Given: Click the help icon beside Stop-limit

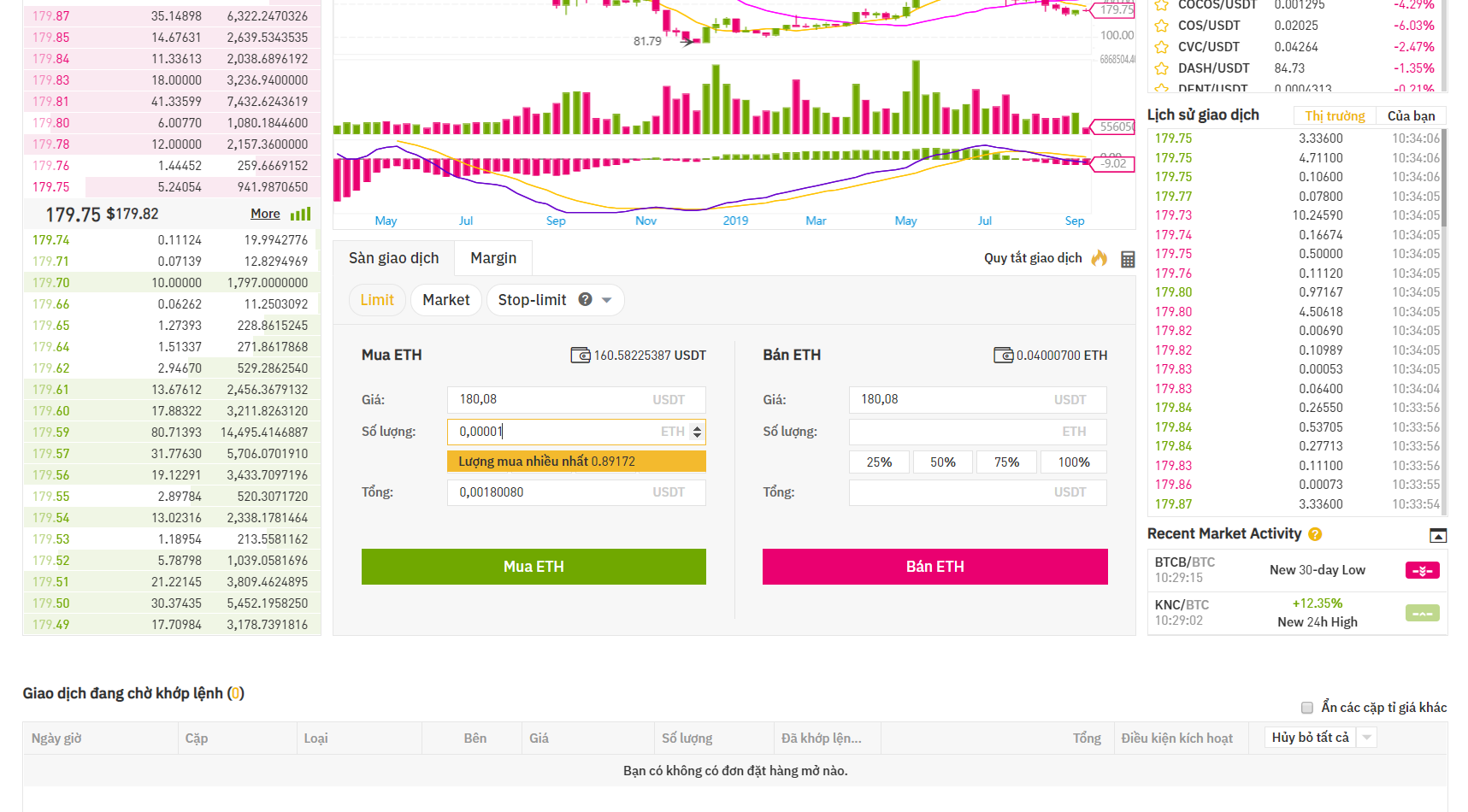Looking at the screenshot, I should click(585, 300).
